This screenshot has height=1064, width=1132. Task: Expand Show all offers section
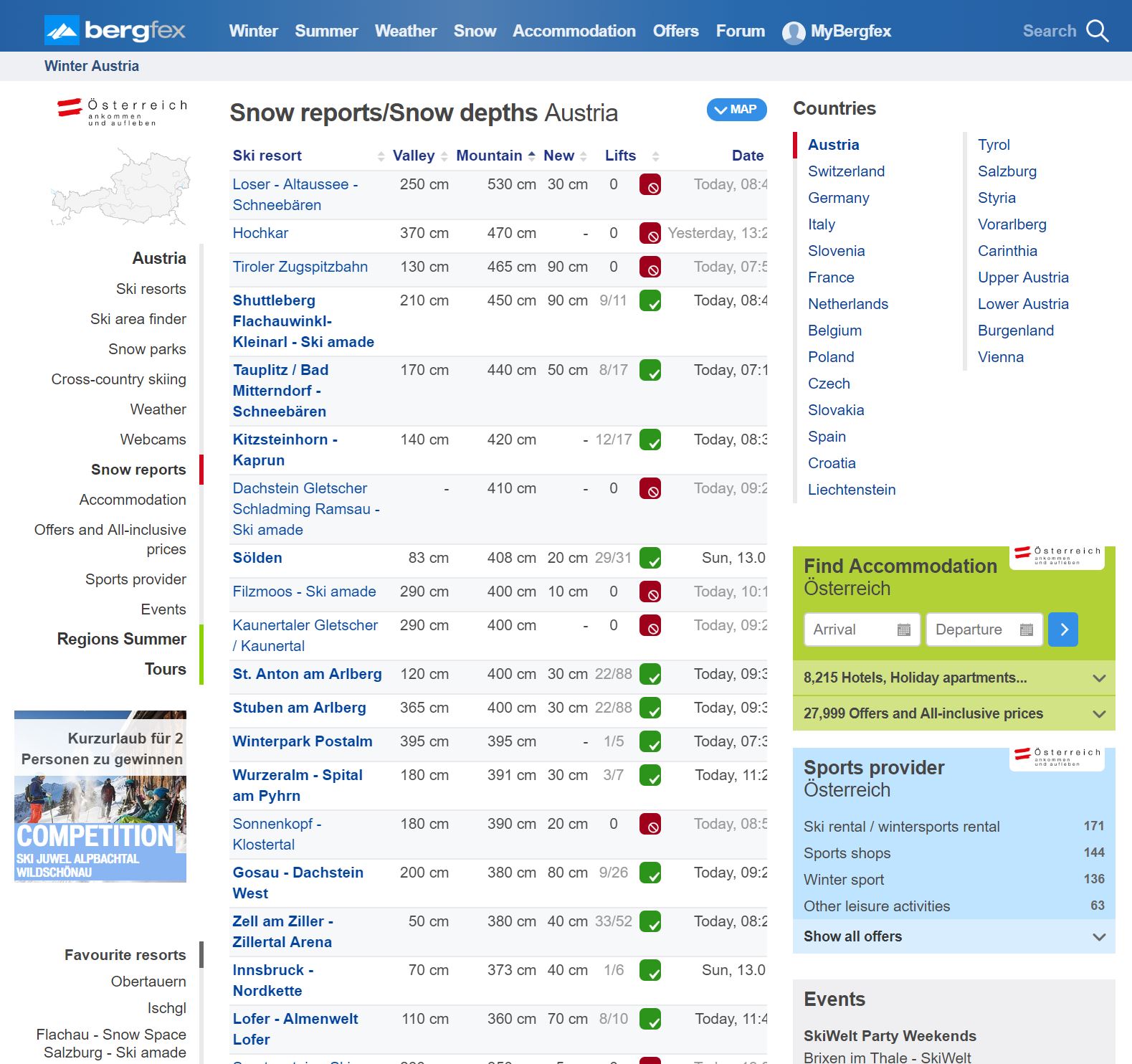(953, 936)
